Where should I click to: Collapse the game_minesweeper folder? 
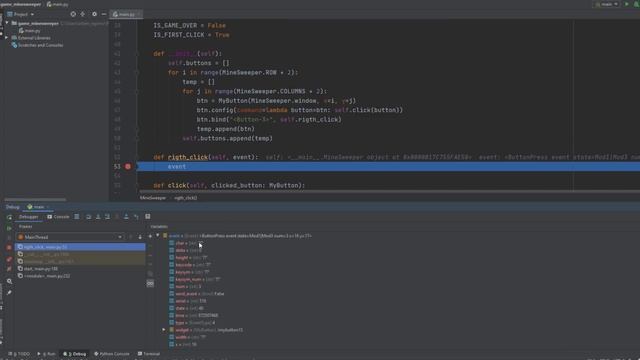[x=7, y=23]
